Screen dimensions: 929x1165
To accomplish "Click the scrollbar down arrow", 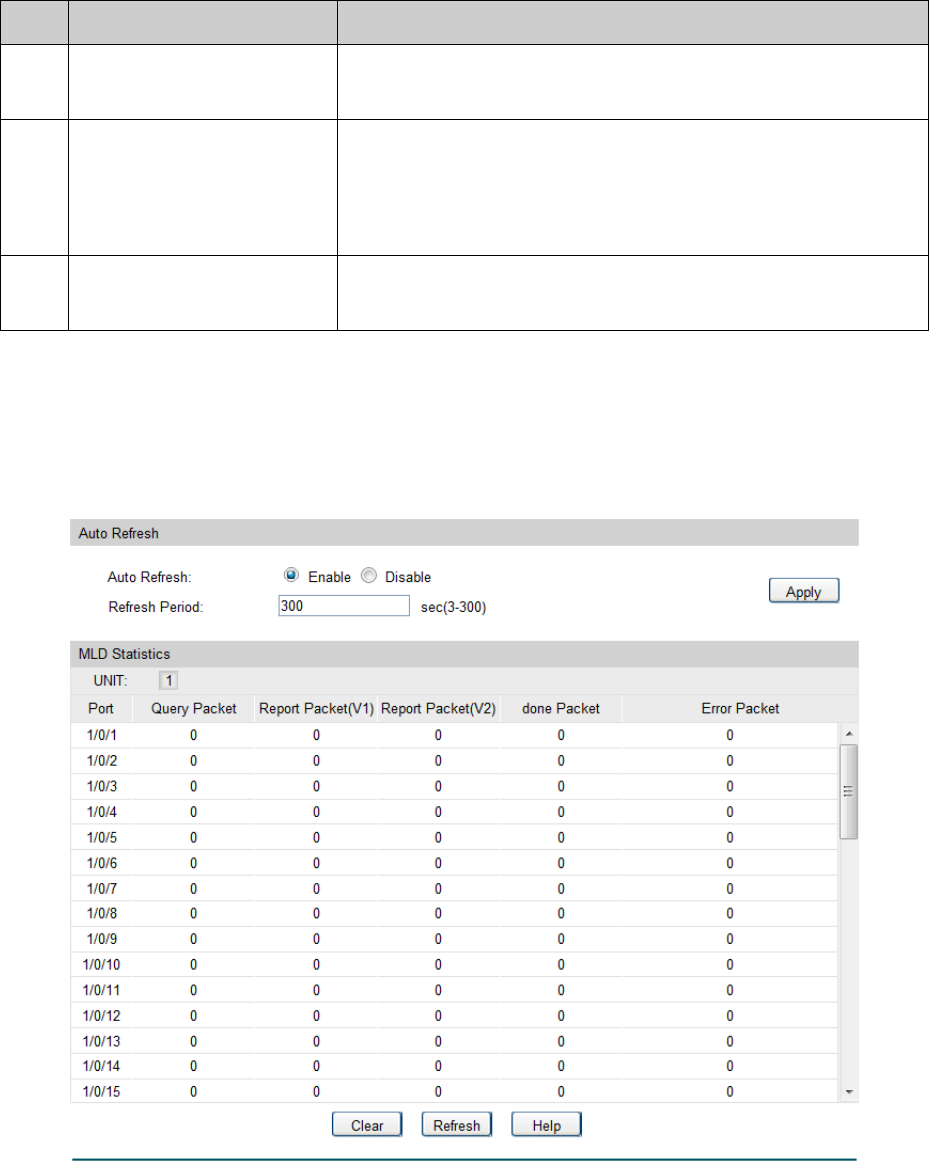I will point(849,1091).
